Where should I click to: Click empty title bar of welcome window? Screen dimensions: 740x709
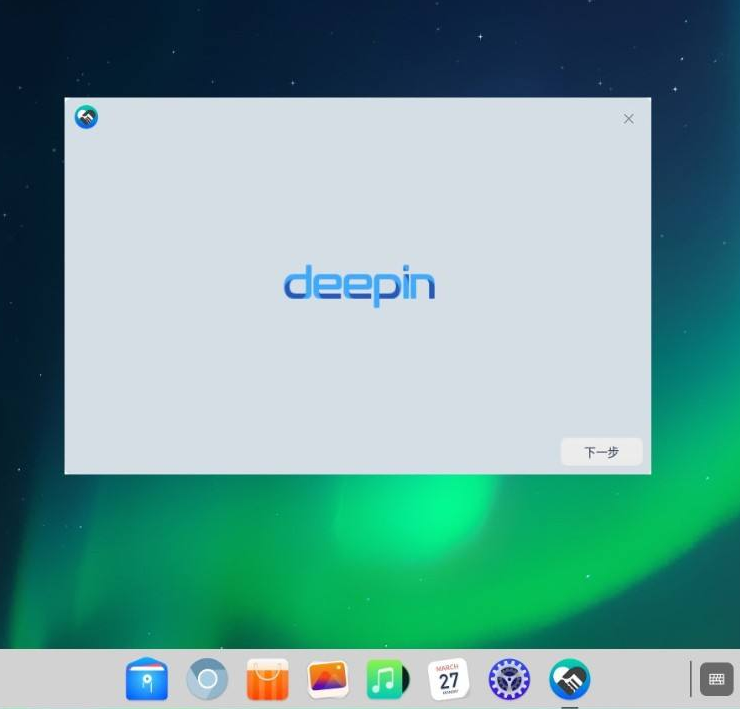pyautogui.click(x=350, y=118)
